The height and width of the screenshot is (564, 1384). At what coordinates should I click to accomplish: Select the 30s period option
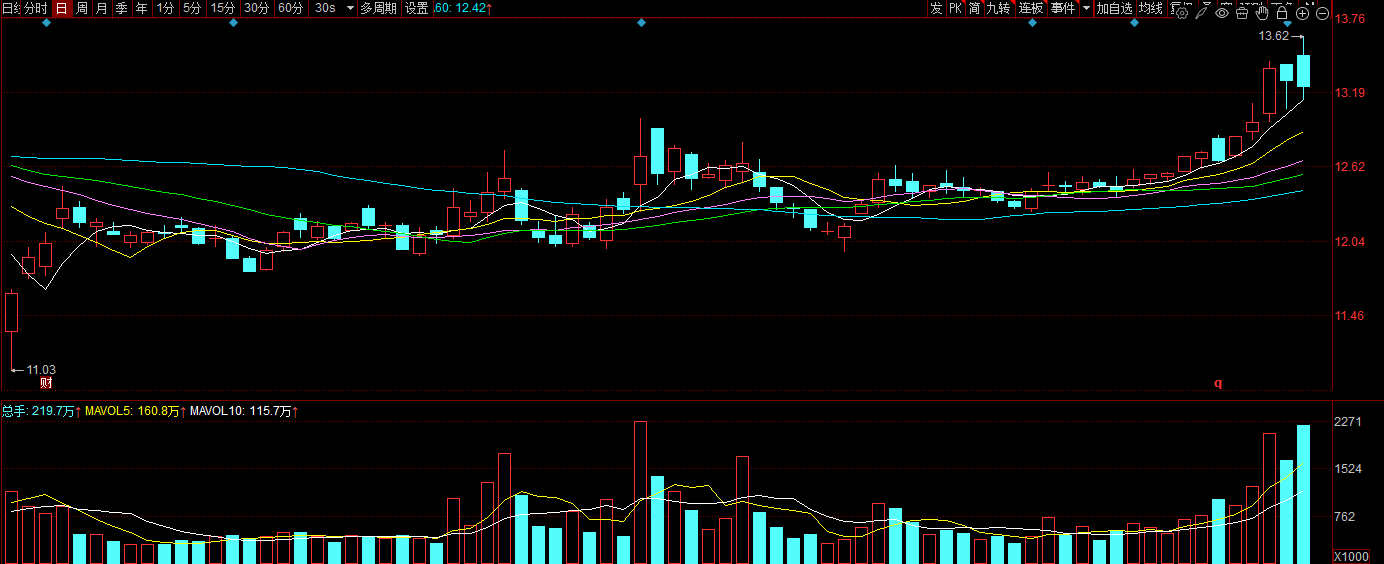[x=325, y=8]
